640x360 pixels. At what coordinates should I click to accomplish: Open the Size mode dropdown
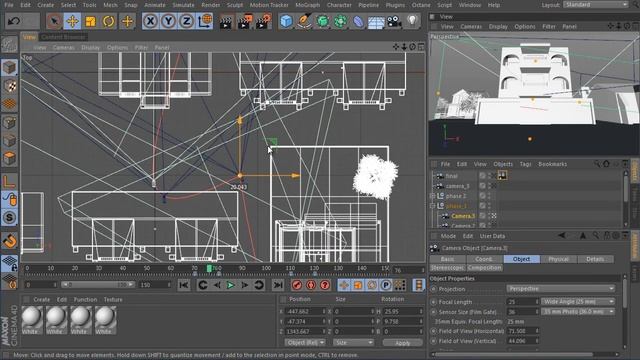(x=353, y=342)
